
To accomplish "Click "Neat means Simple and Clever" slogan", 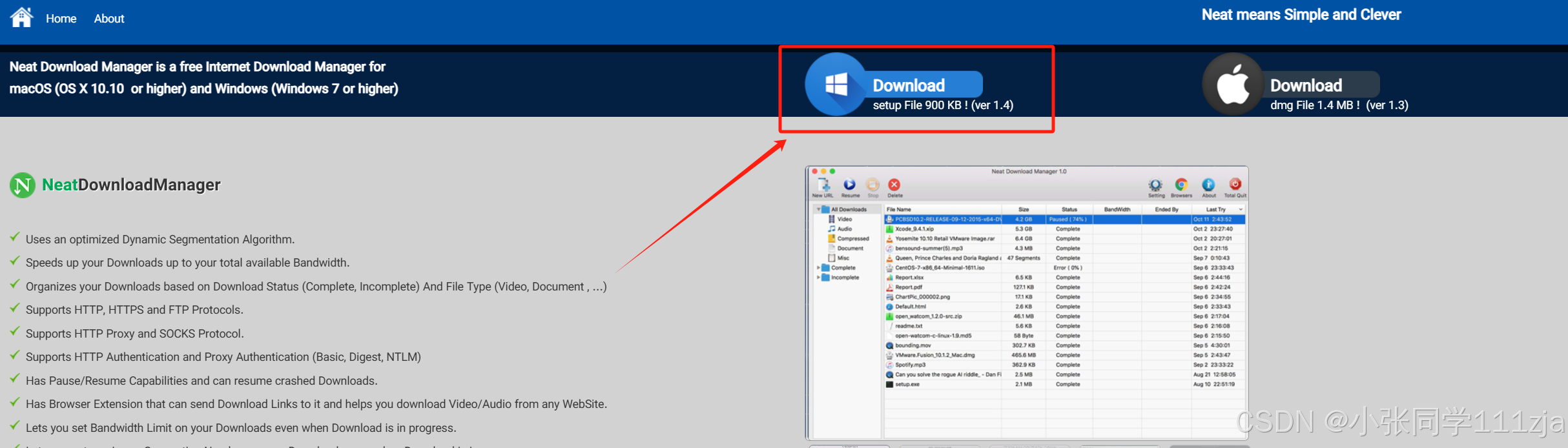I will point(1301,15).
